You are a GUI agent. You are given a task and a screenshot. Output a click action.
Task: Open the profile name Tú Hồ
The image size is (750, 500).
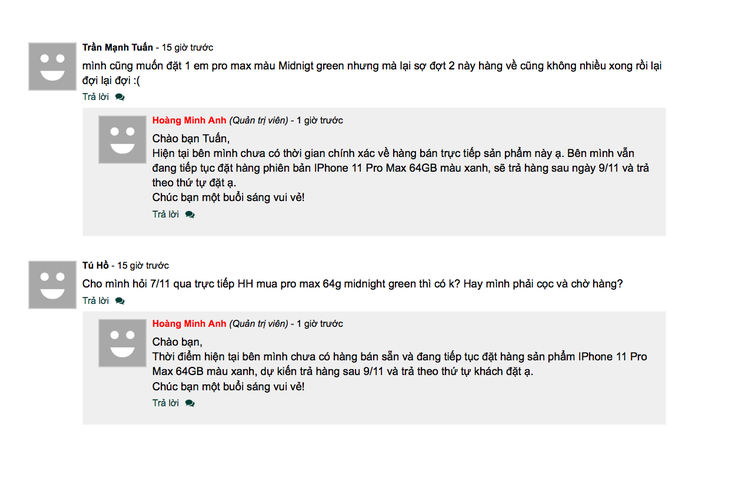pyautogui.click(x=95, y=266)
